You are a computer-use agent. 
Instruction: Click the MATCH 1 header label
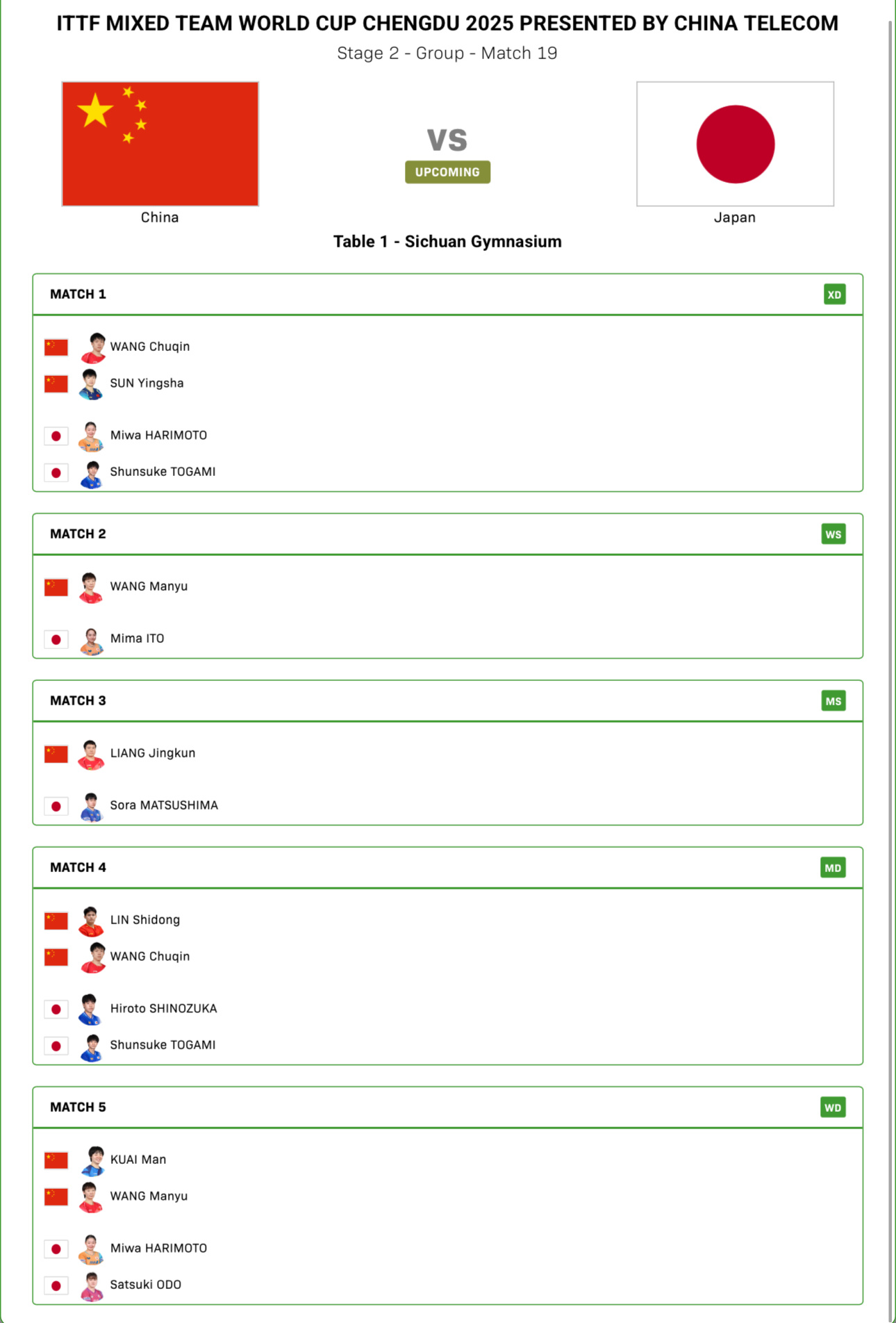click(x=78, y=294)
